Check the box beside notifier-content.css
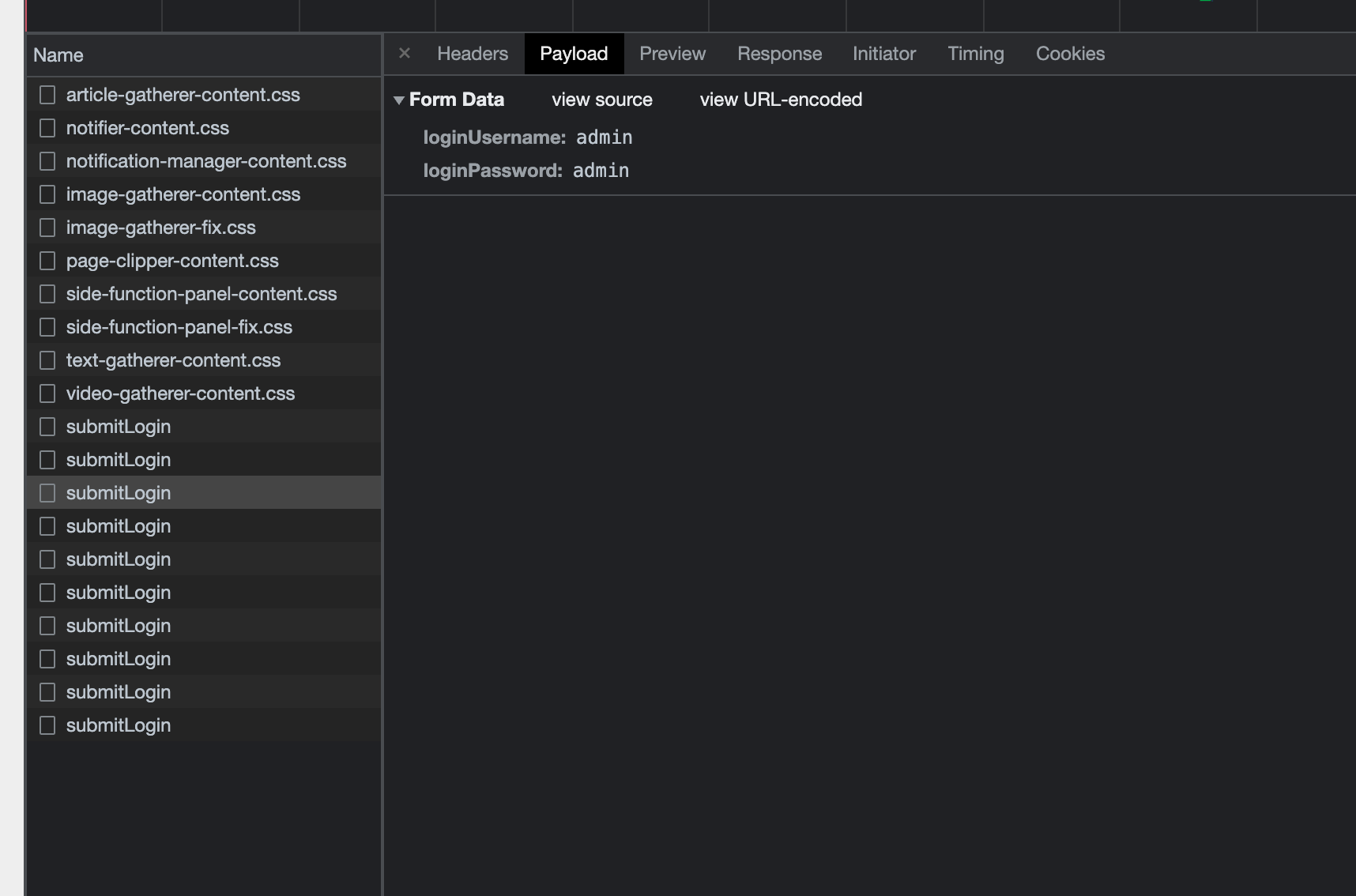The image size is (1356, 896). point(47,127)
